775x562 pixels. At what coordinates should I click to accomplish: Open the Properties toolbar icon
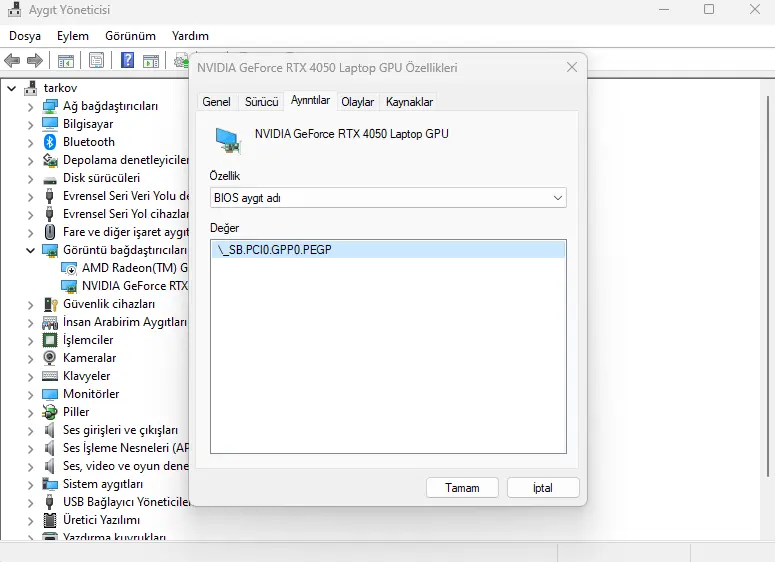point(96,60)
